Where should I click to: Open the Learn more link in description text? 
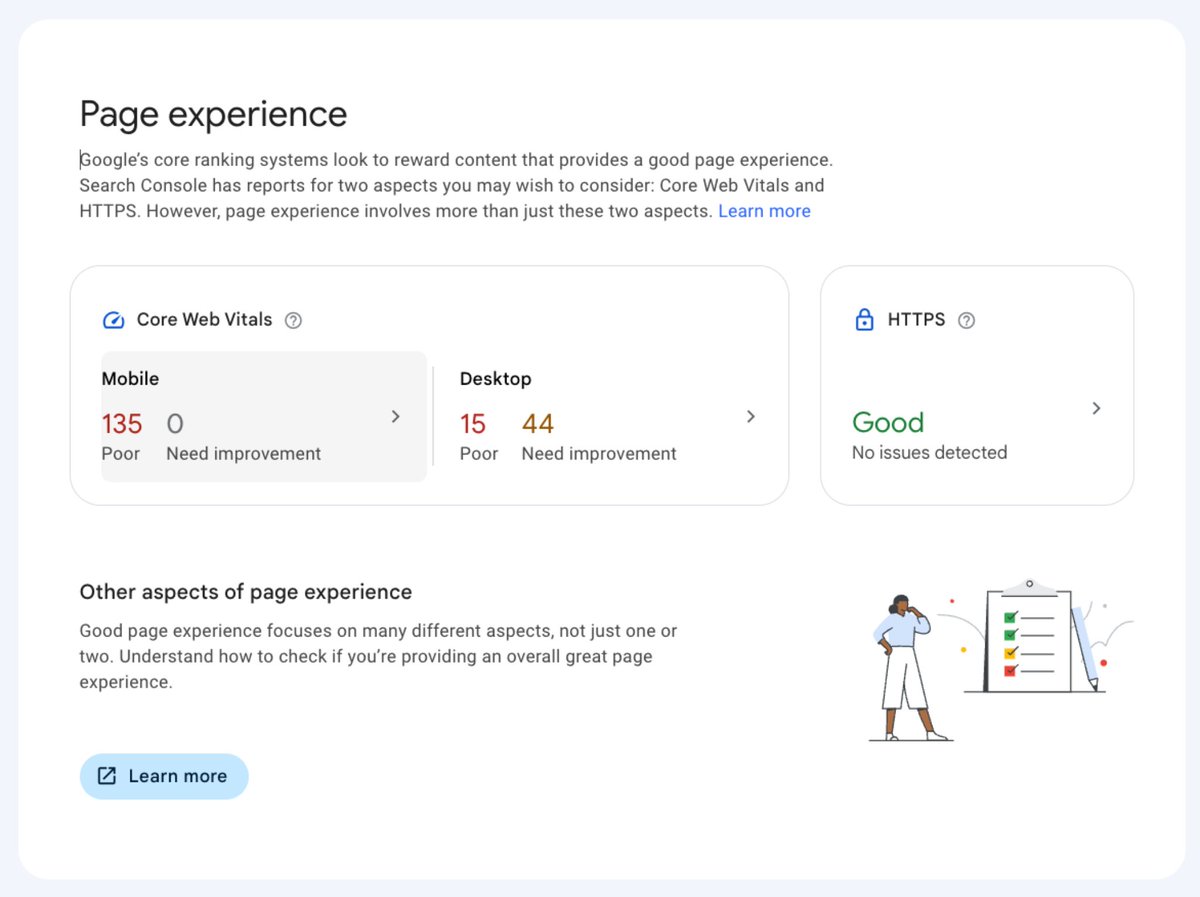pos(764,210)
